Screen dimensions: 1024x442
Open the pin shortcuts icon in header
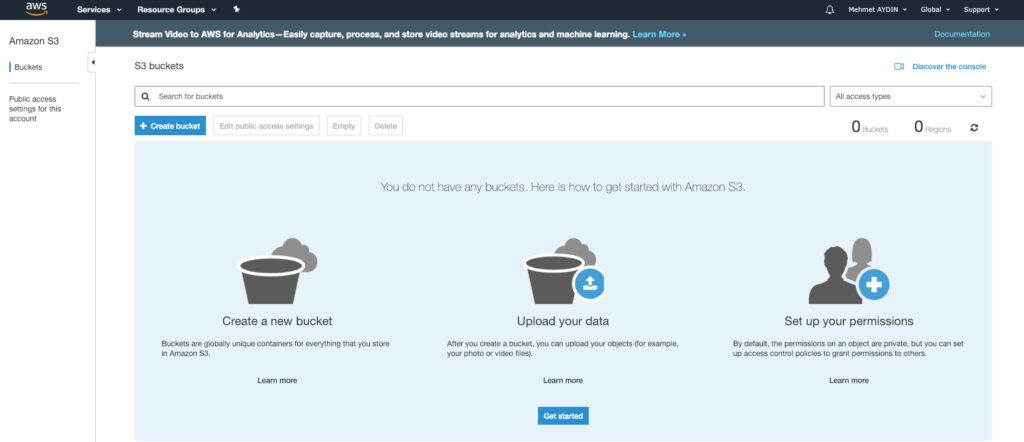[x=236, y=10]
